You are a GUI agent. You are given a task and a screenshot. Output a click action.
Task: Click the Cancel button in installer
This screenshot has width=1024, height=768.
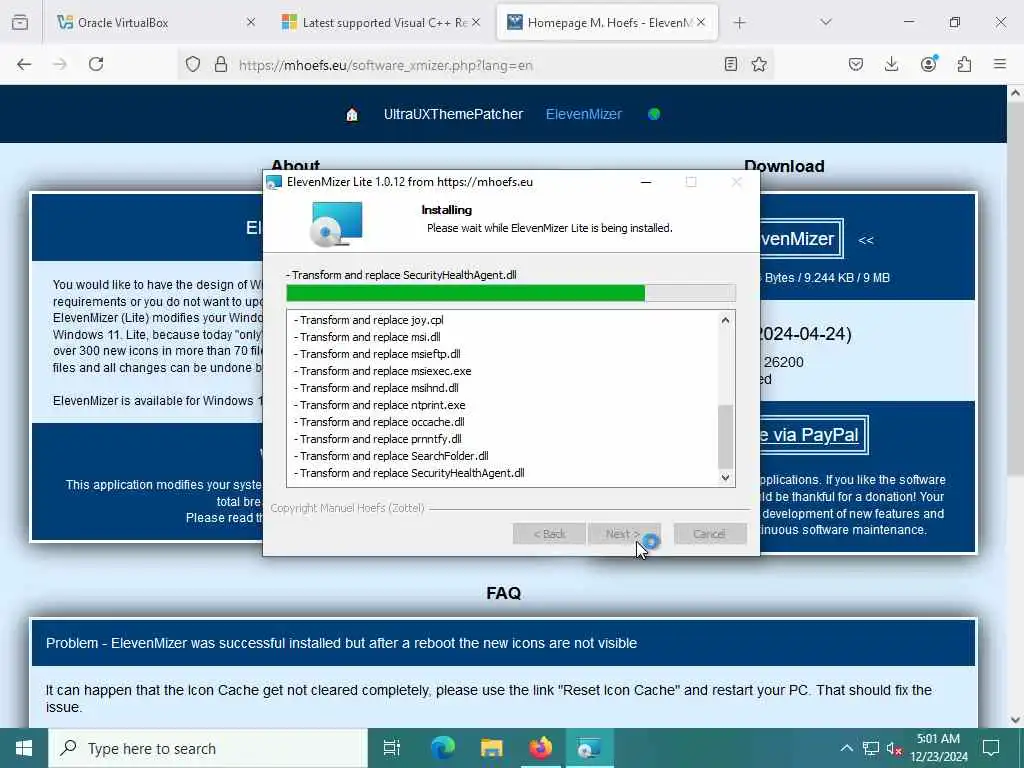(x=709, y=534)
